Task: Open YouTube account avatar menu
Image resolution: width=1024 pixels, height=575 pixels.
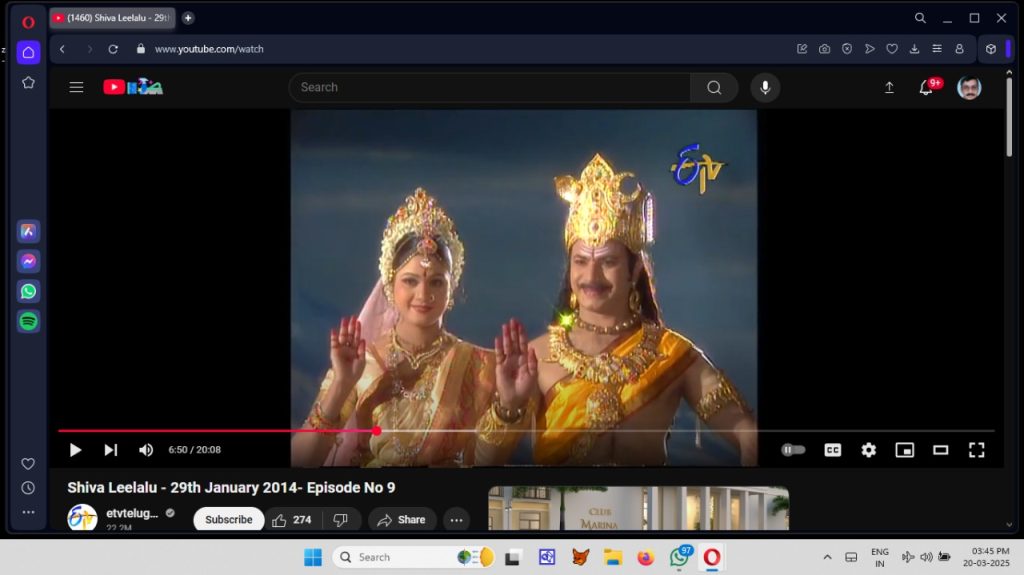Action: [x=969, y=88]
